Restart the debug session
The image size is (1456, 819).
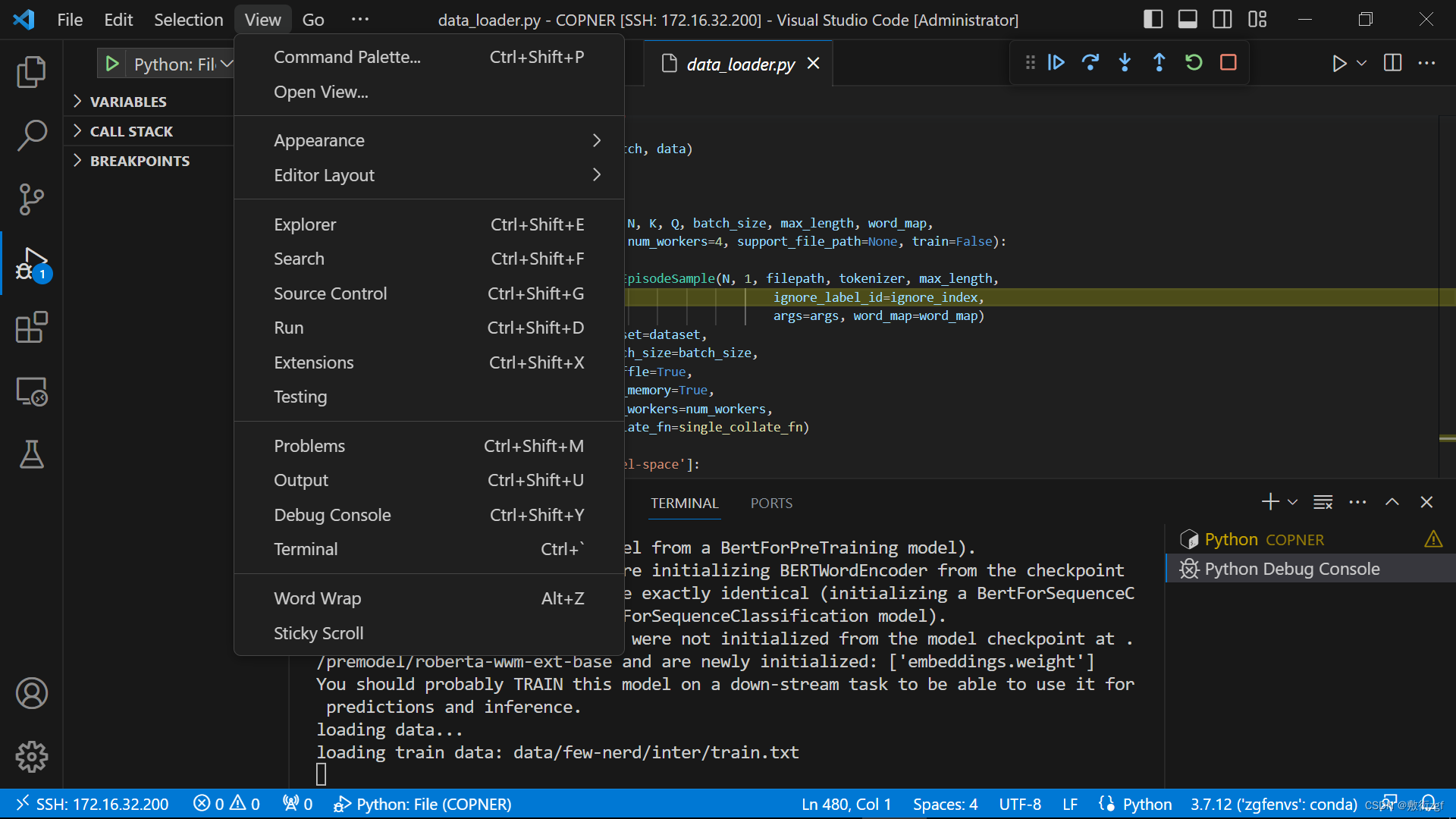pyautogui.click(x=1194, y=63)
